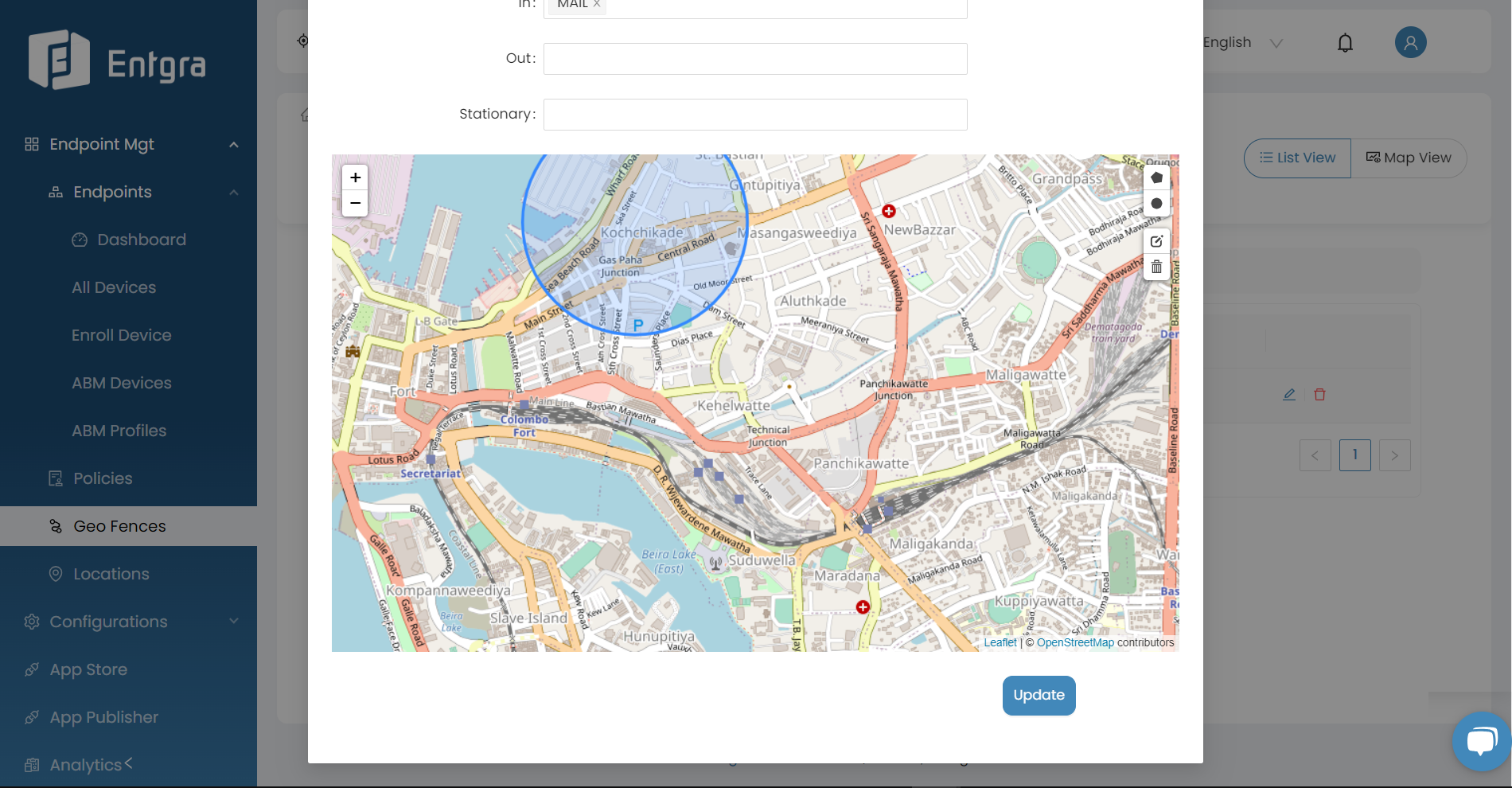The image size is (1512, 788).
Task: Select the draw polygon tool
Action: [1156, 177]
